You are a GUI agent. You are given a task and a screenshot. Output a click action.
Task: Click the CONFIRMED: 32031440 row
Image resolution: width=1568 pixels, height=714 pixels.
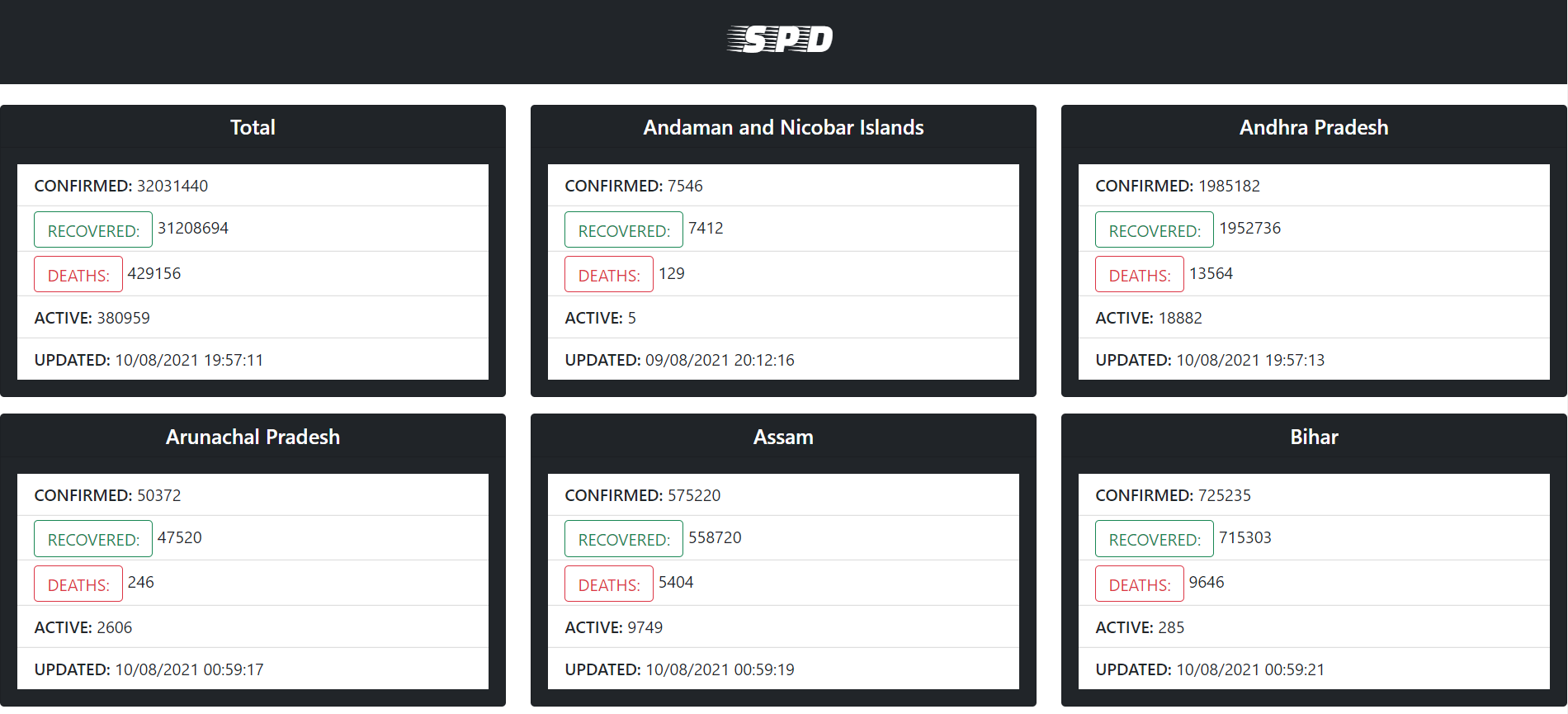(253, 186)
